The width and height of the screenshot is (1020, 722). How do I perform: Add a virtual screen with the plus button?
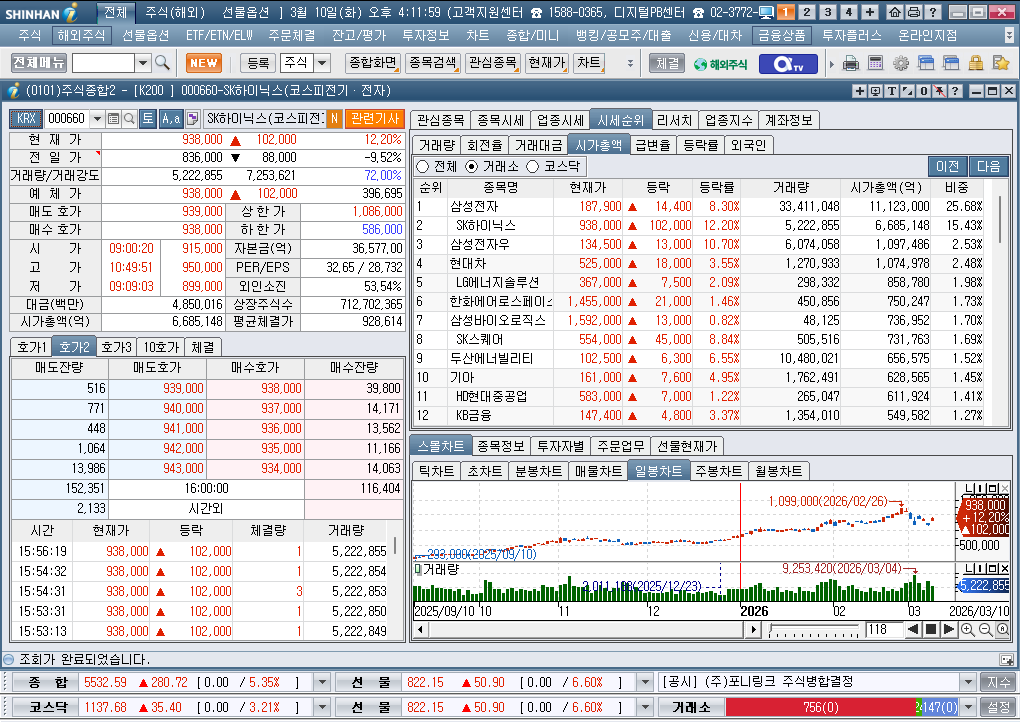coord(870,12)
